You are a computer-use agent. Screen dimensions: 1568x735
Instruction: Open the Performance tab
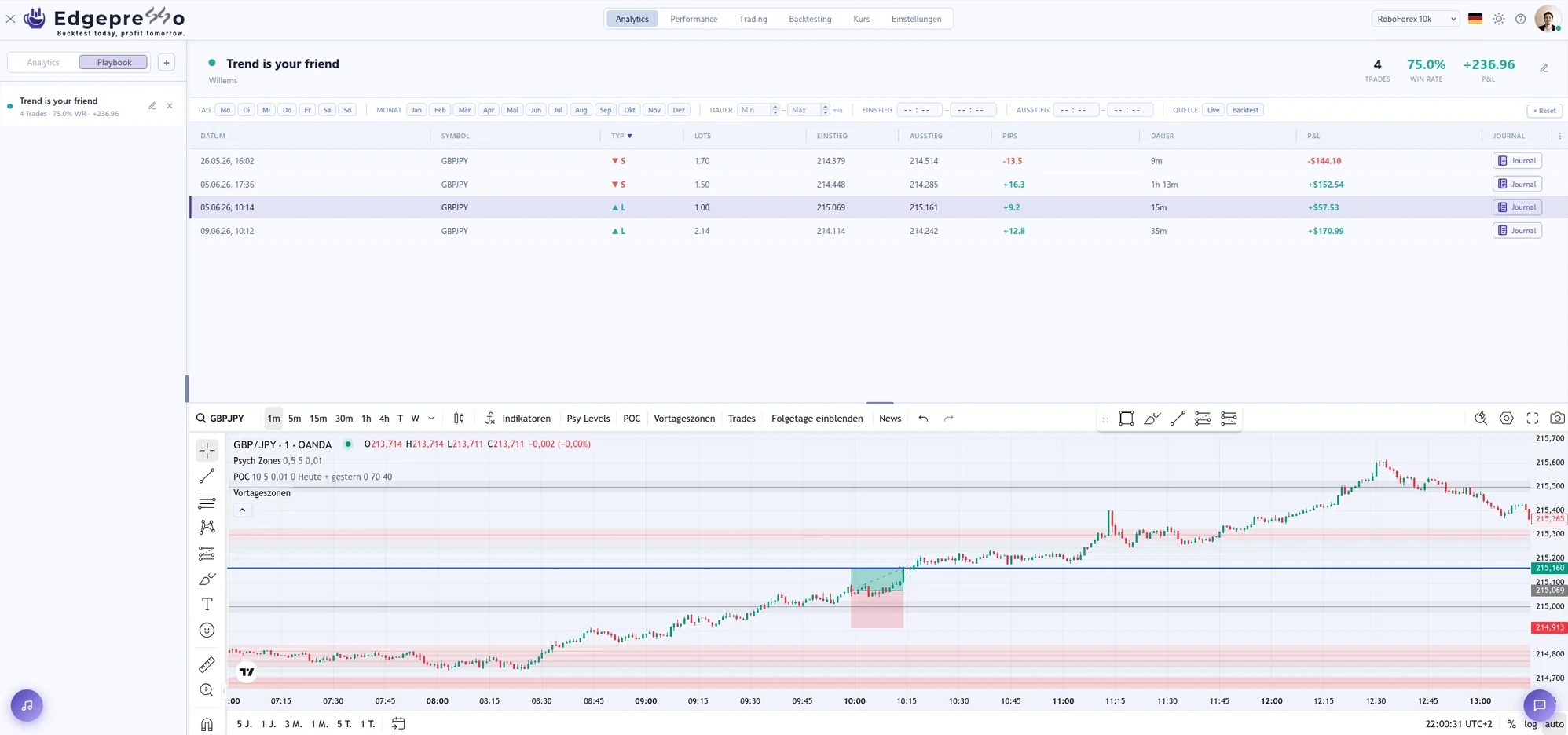tap(694, 19)
